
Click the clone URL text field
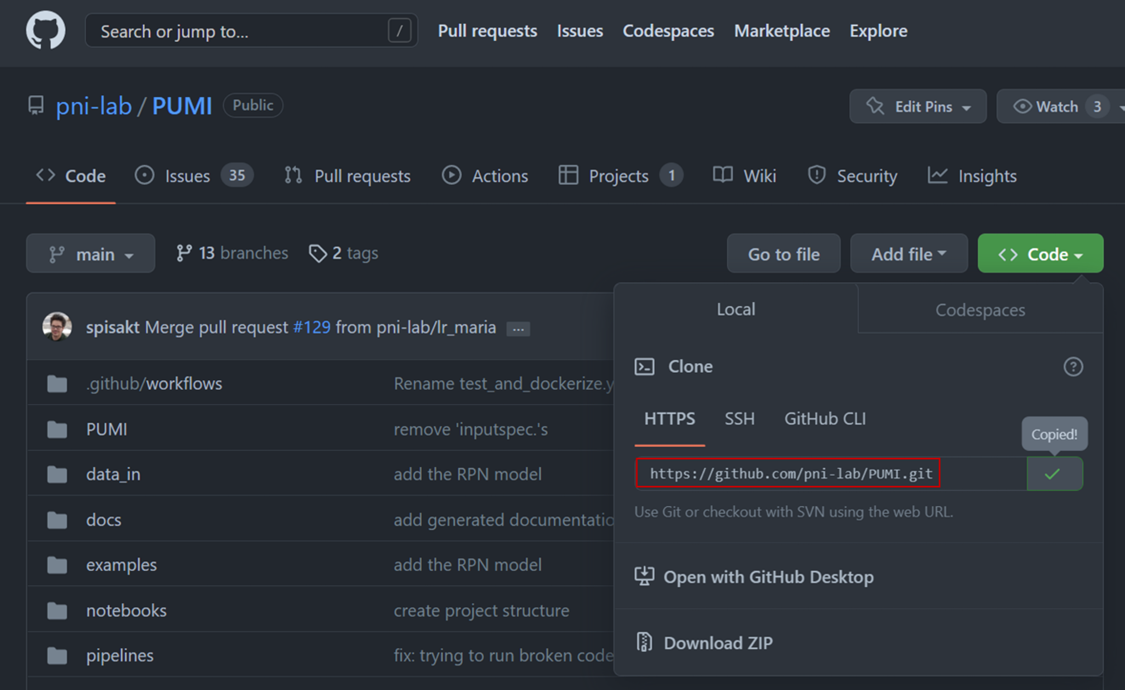pos(831,473)
